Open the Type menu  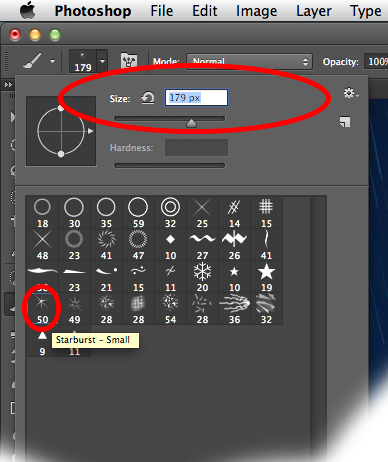coord(365,11)
